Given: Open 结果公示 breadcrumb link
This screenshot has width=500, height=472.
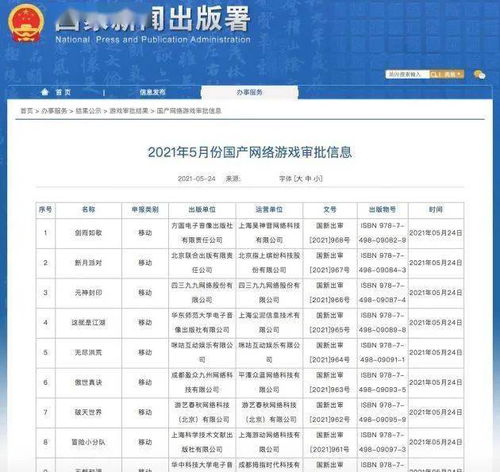Looking at the screenshot, I should point(88,111).
